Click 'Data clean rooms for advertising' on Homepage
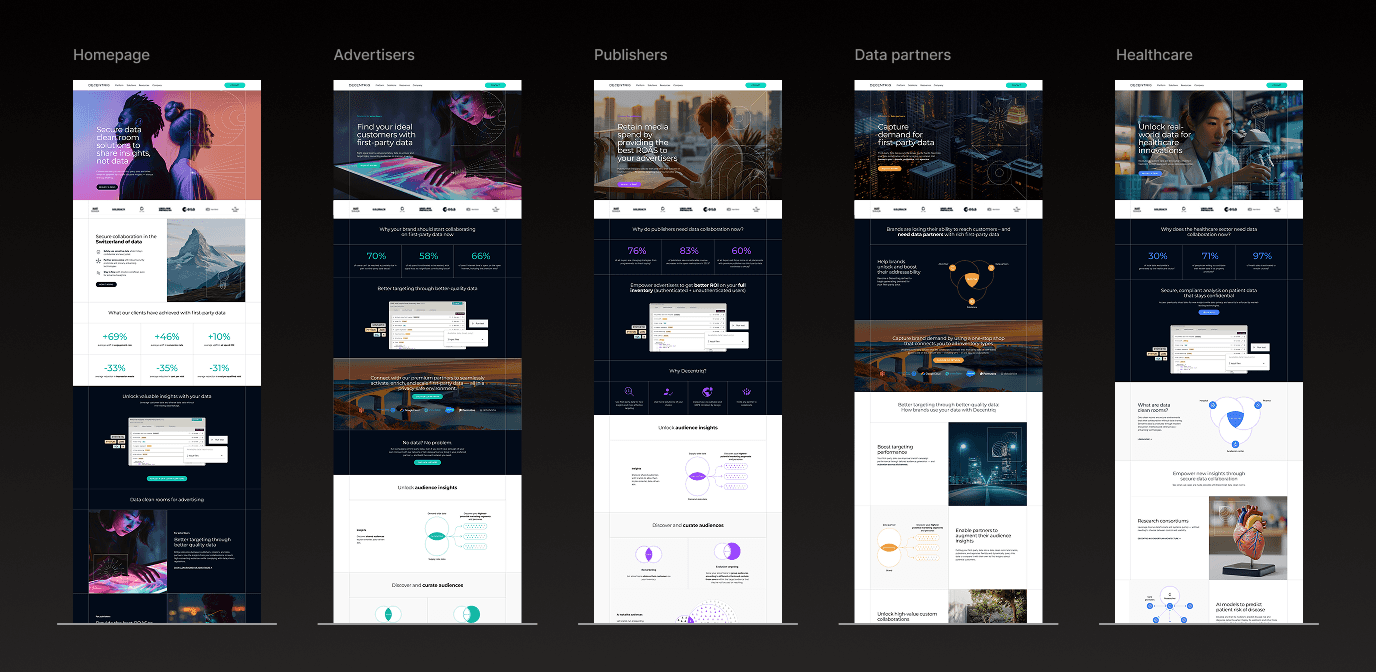This screenshot has height=672, width=1376. (x=167, y=499)
